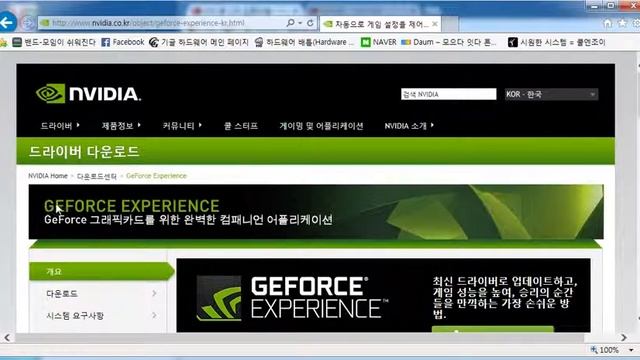Click horizontal scrollbar left arrow

[7, 338]
